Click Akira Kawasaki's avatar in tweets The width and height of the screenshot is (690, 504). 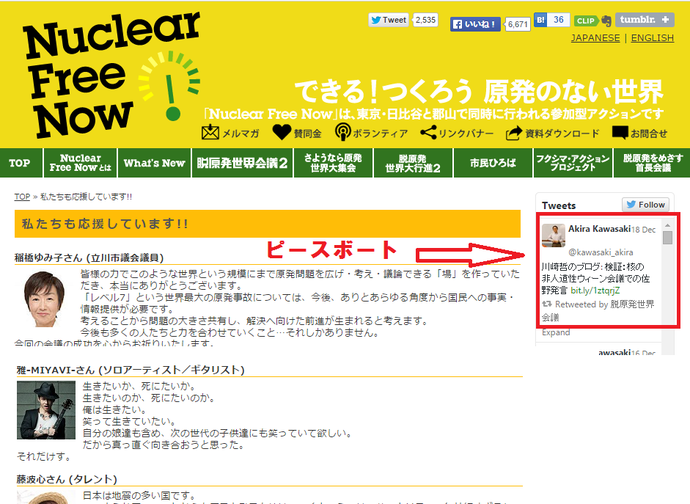click(x=553, y=235)
